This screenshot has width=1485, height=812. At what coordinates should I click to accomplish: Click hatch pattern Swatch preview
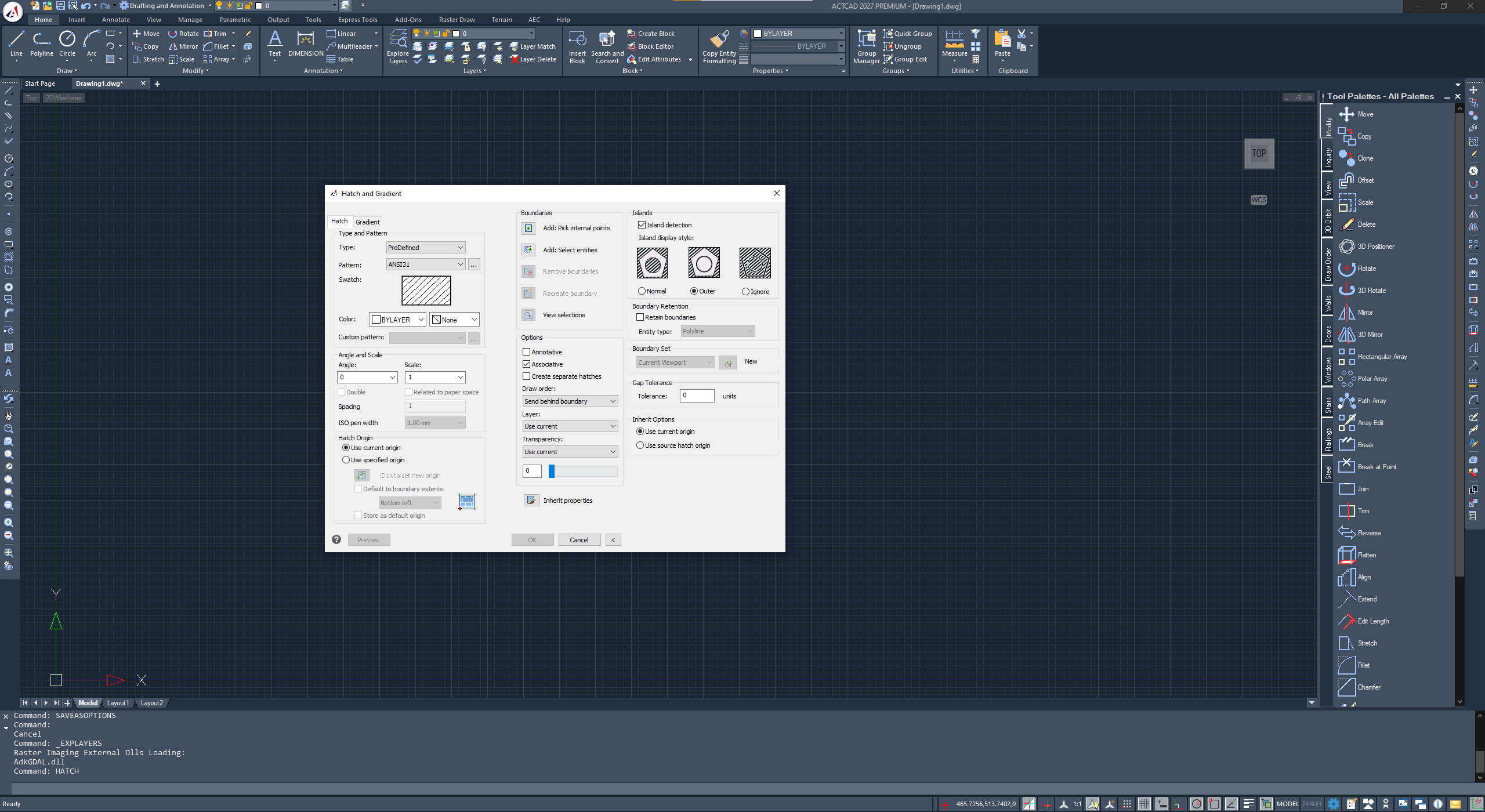pos(426,291)
